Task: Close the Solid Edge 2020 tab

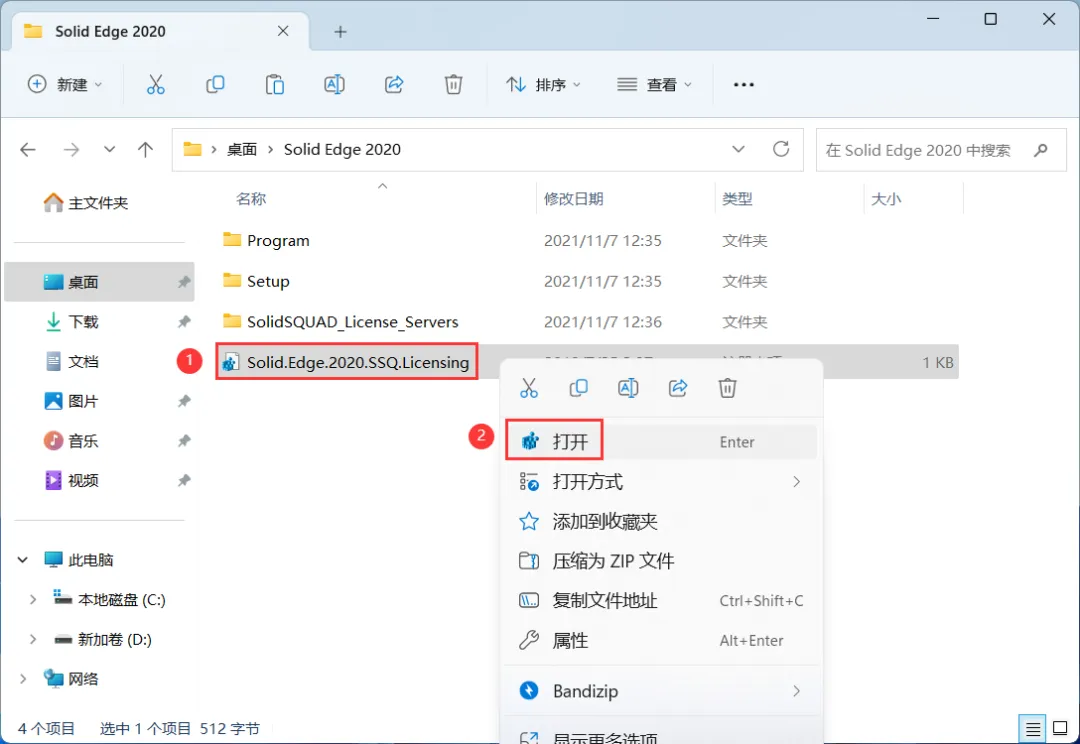Action: pos(283,31)
